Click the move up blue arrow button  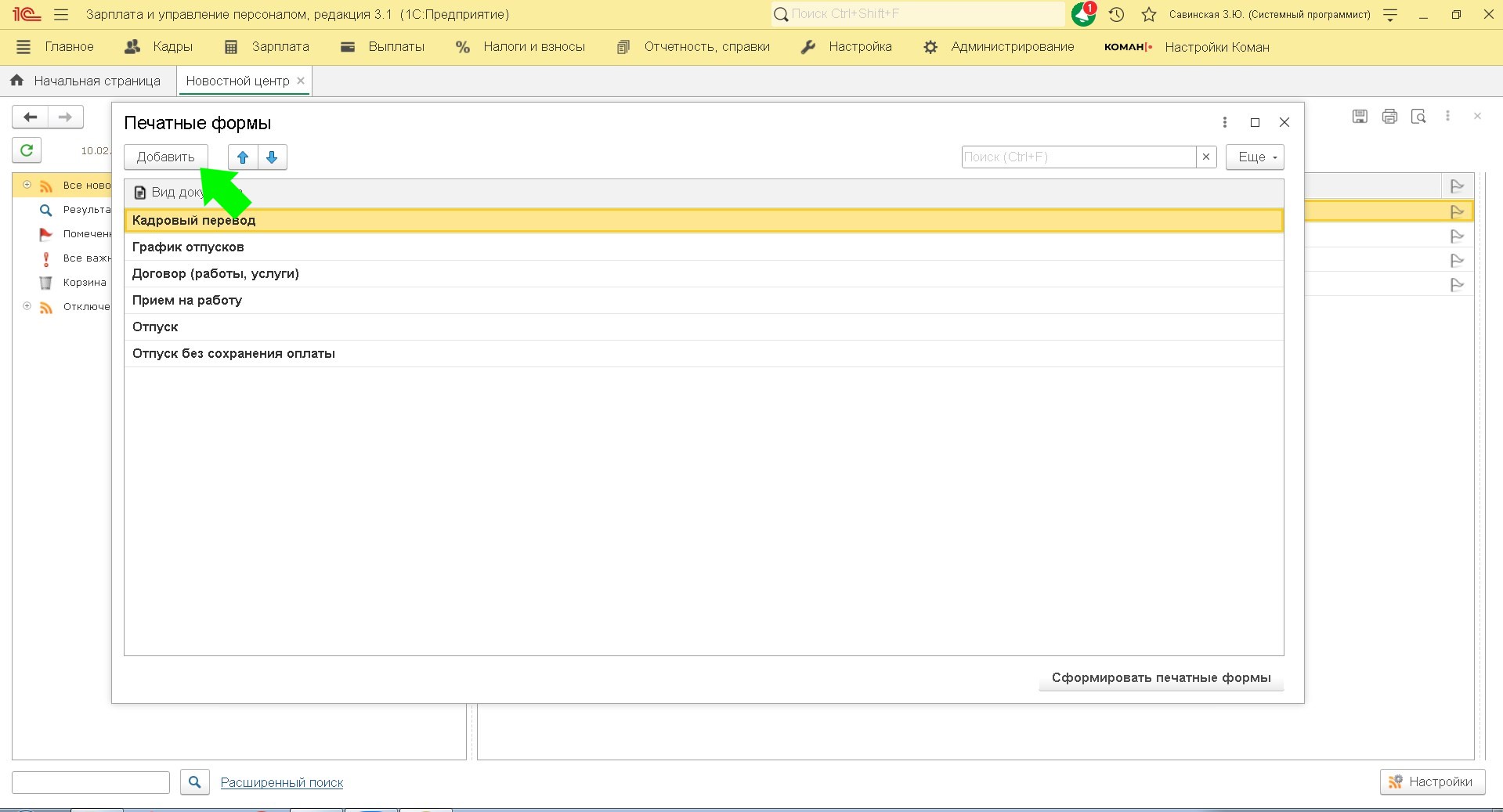(x=243, y=157)
